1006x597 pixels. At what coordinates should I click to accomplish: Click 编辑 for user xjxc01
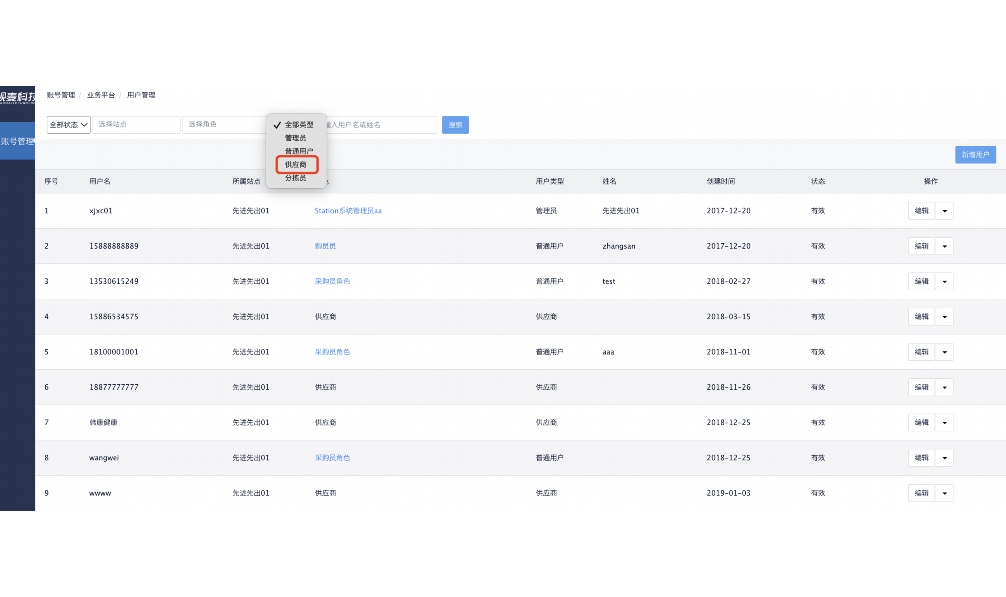pyautogui.click(x=921, y=211)
